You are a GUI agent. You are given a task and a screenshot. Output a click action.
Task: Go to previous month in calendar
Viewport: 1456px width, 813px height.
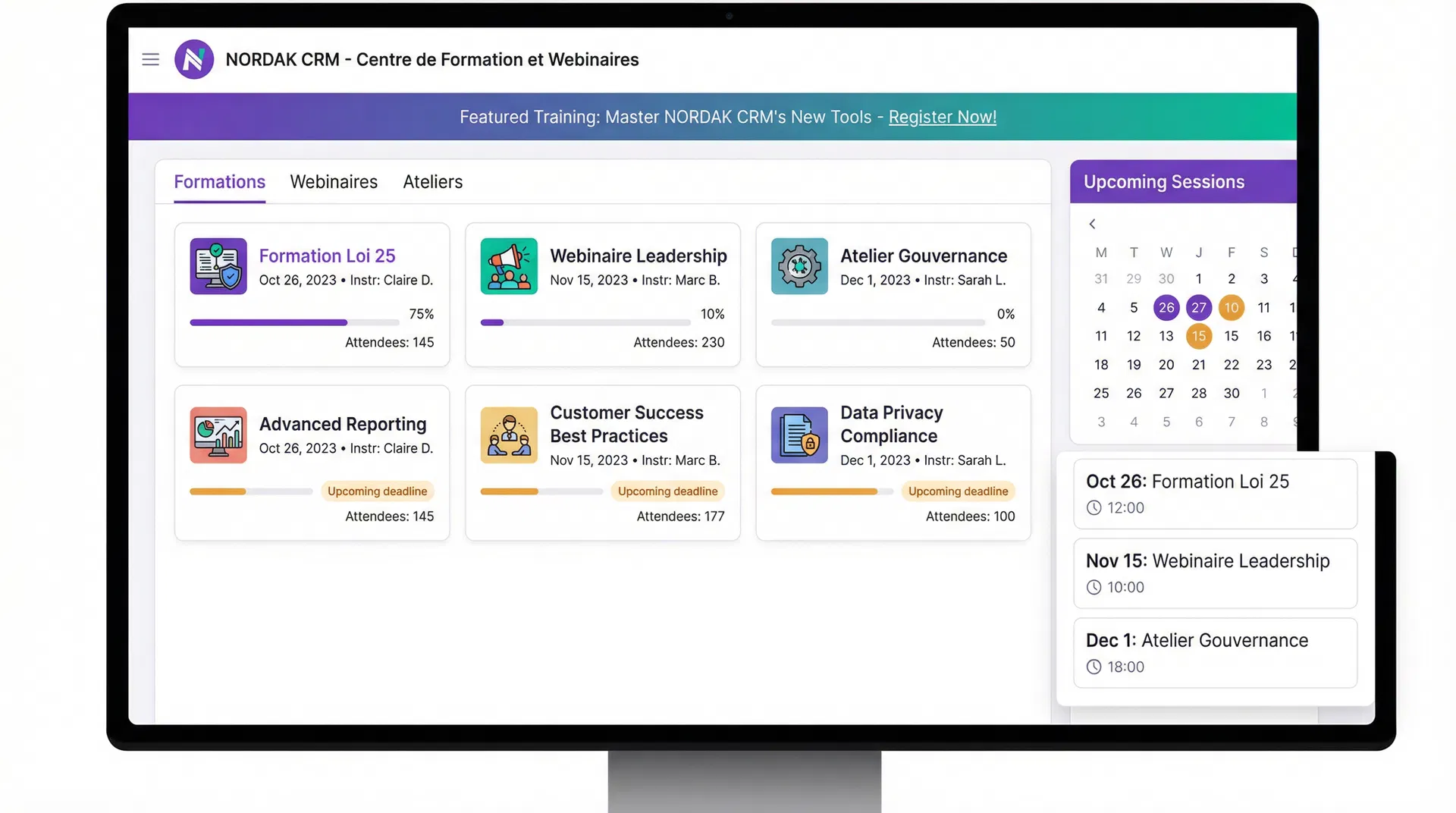coord(1092,224)
